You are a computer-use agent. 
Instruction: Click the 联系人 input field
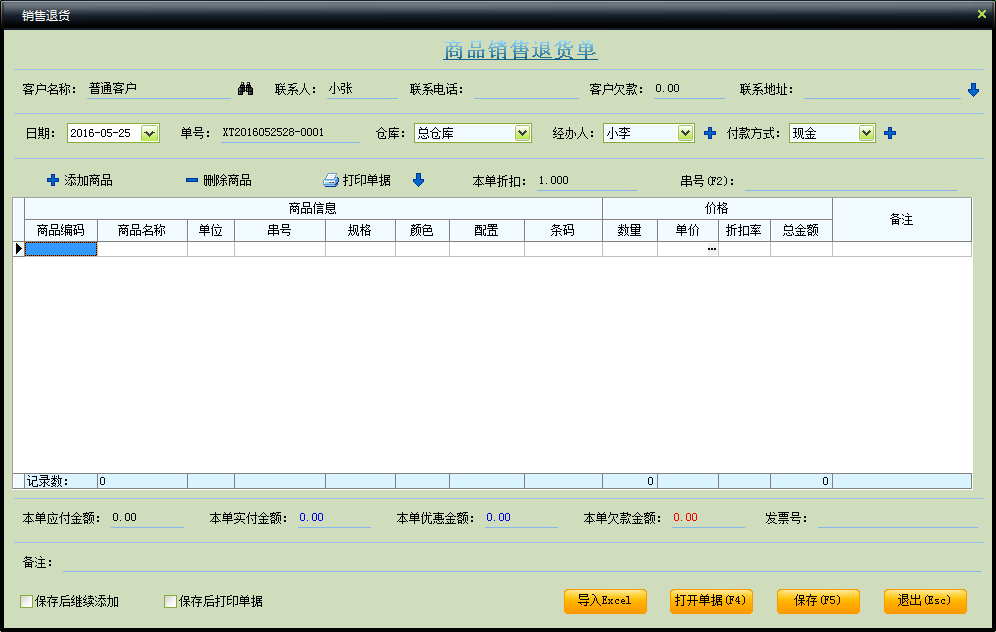tap(362, 89)
